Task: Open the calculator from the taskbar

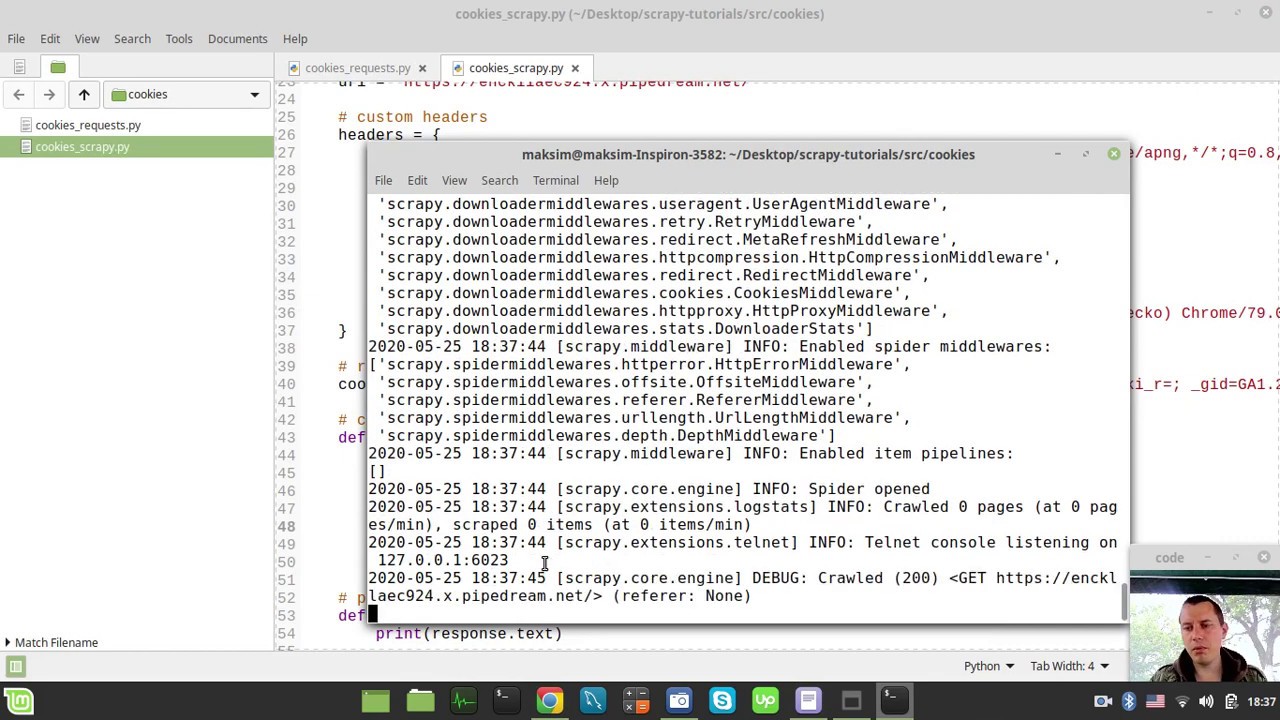Action: 636,701
